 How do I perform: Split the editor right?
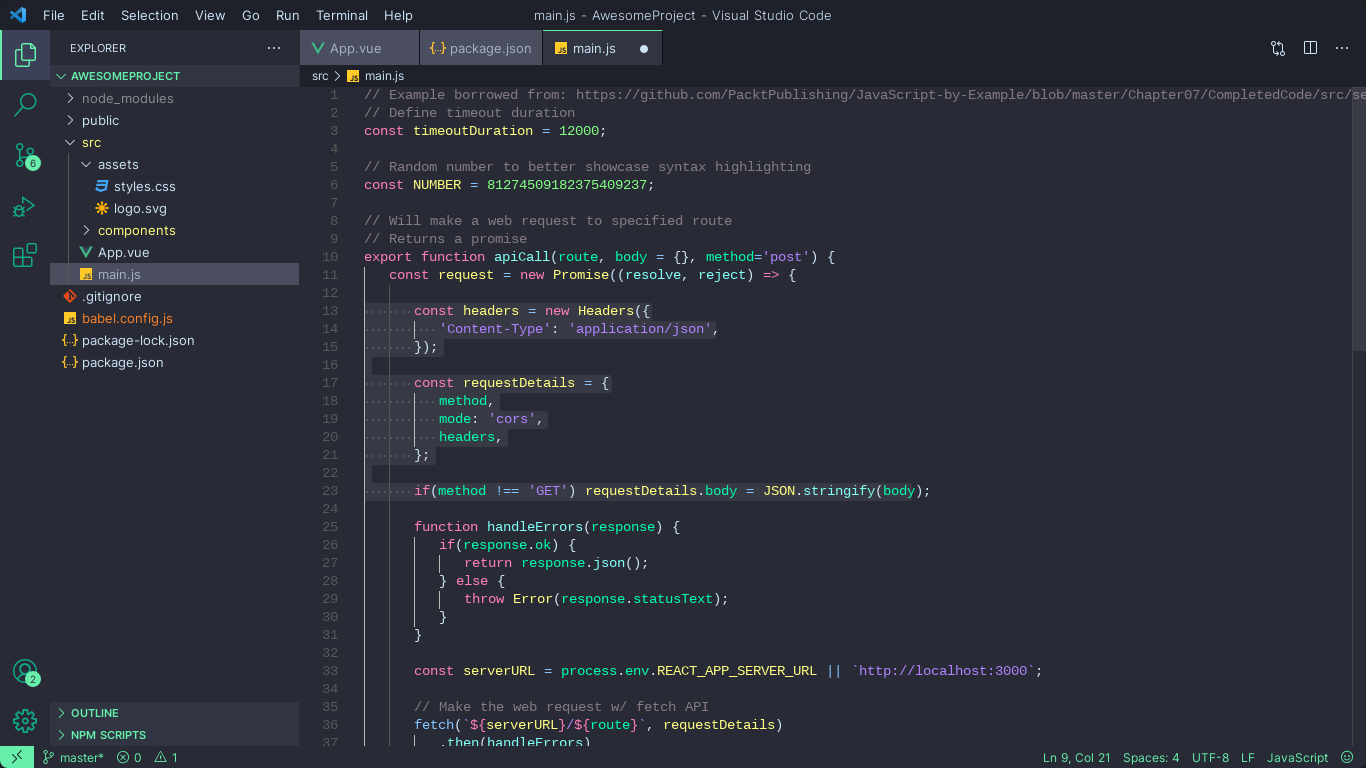pyautogui.click(x=1310, y=48)
